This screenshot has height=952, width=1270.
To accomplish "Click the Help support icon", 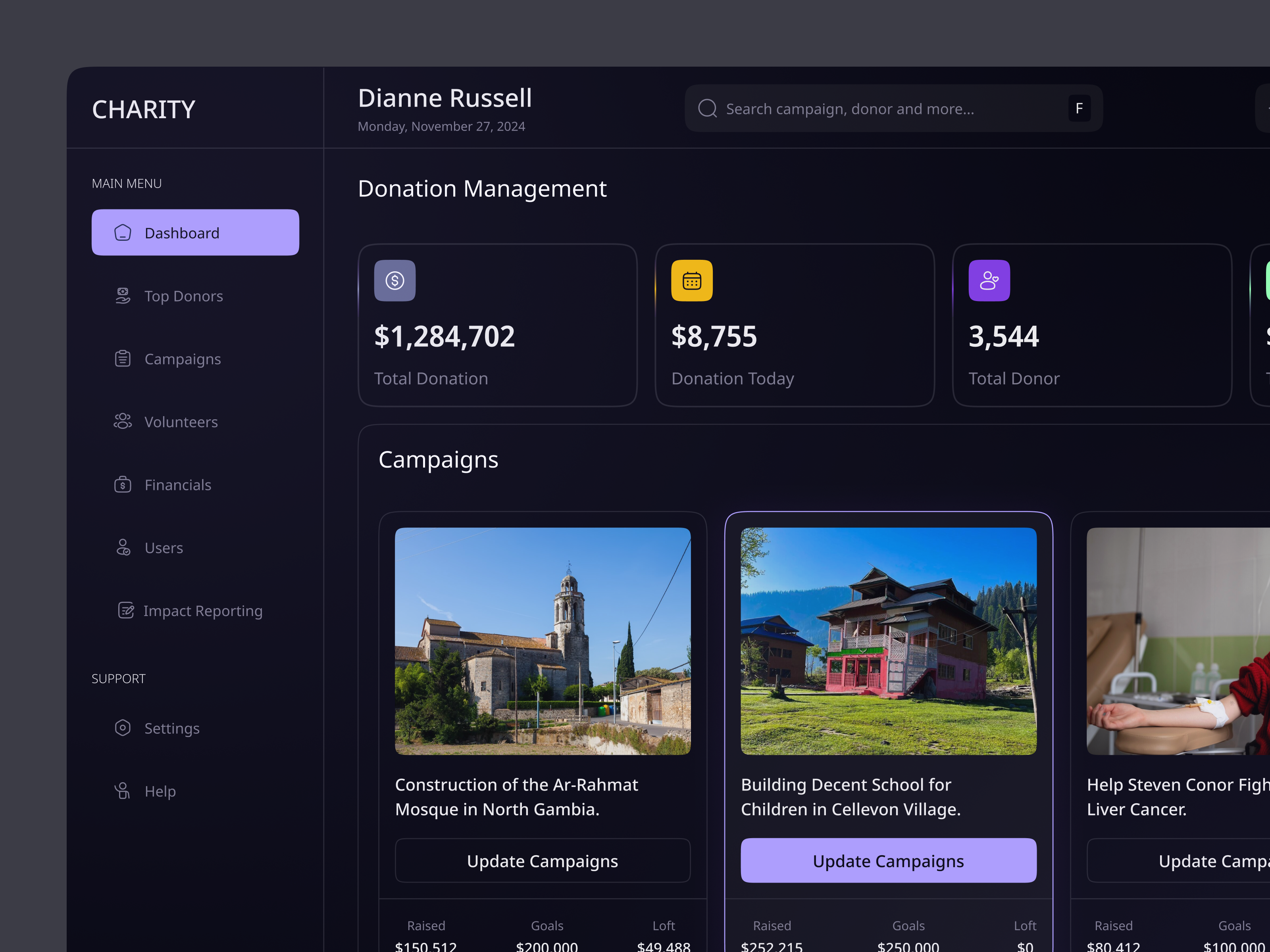I will click(x=122, y=790).
